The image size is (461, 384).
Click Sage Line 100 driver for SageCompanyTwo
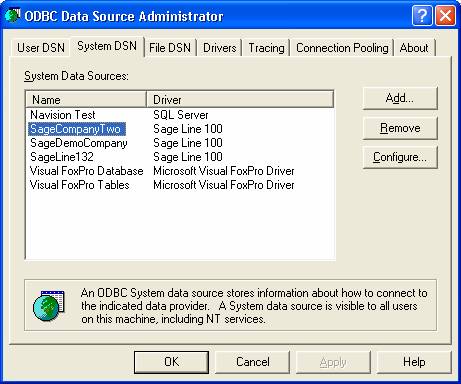188,129
